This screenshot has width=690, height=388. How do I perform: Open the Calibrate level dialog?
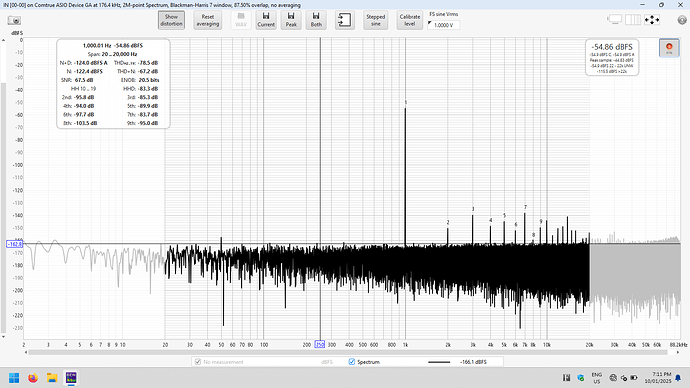410,20
